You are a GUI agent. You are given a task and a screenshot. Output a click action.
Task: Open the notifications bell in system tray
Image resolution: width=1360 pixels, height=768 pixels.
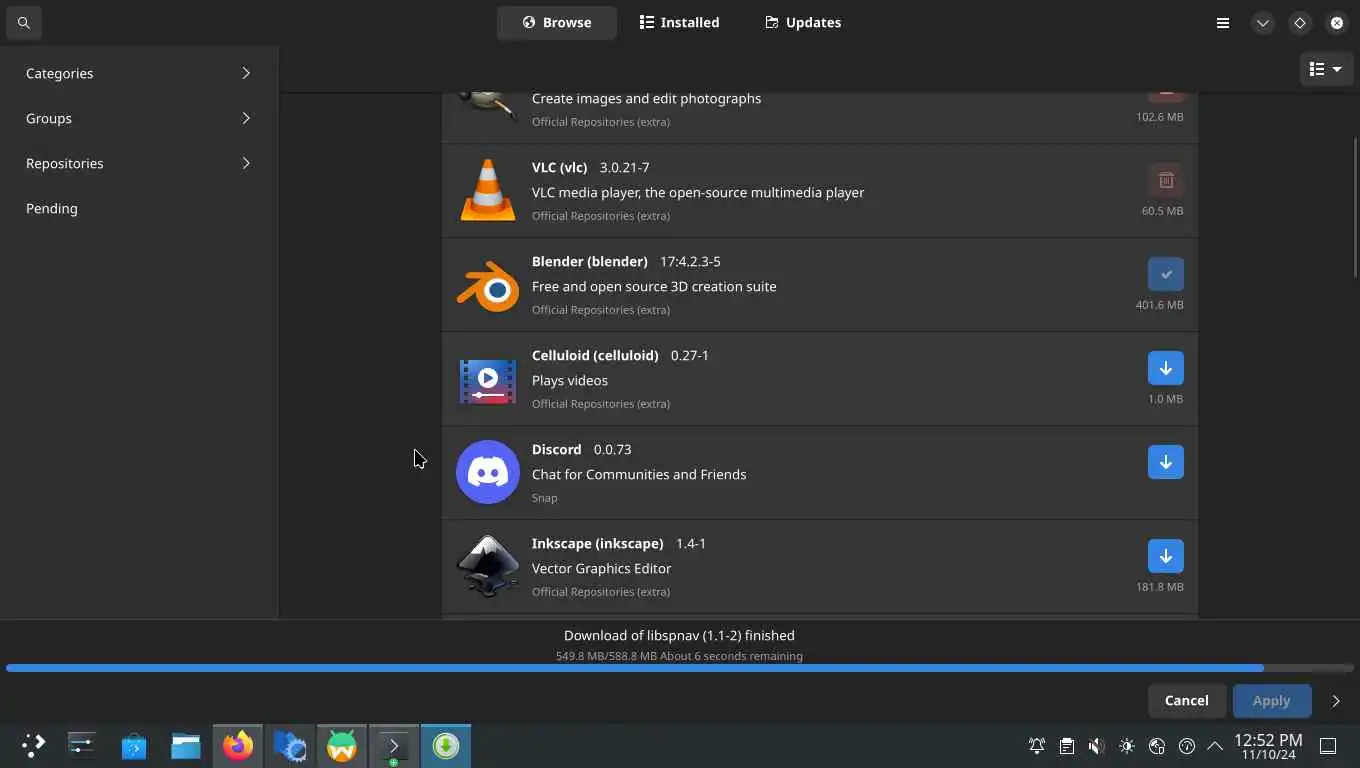point(1037,746)
